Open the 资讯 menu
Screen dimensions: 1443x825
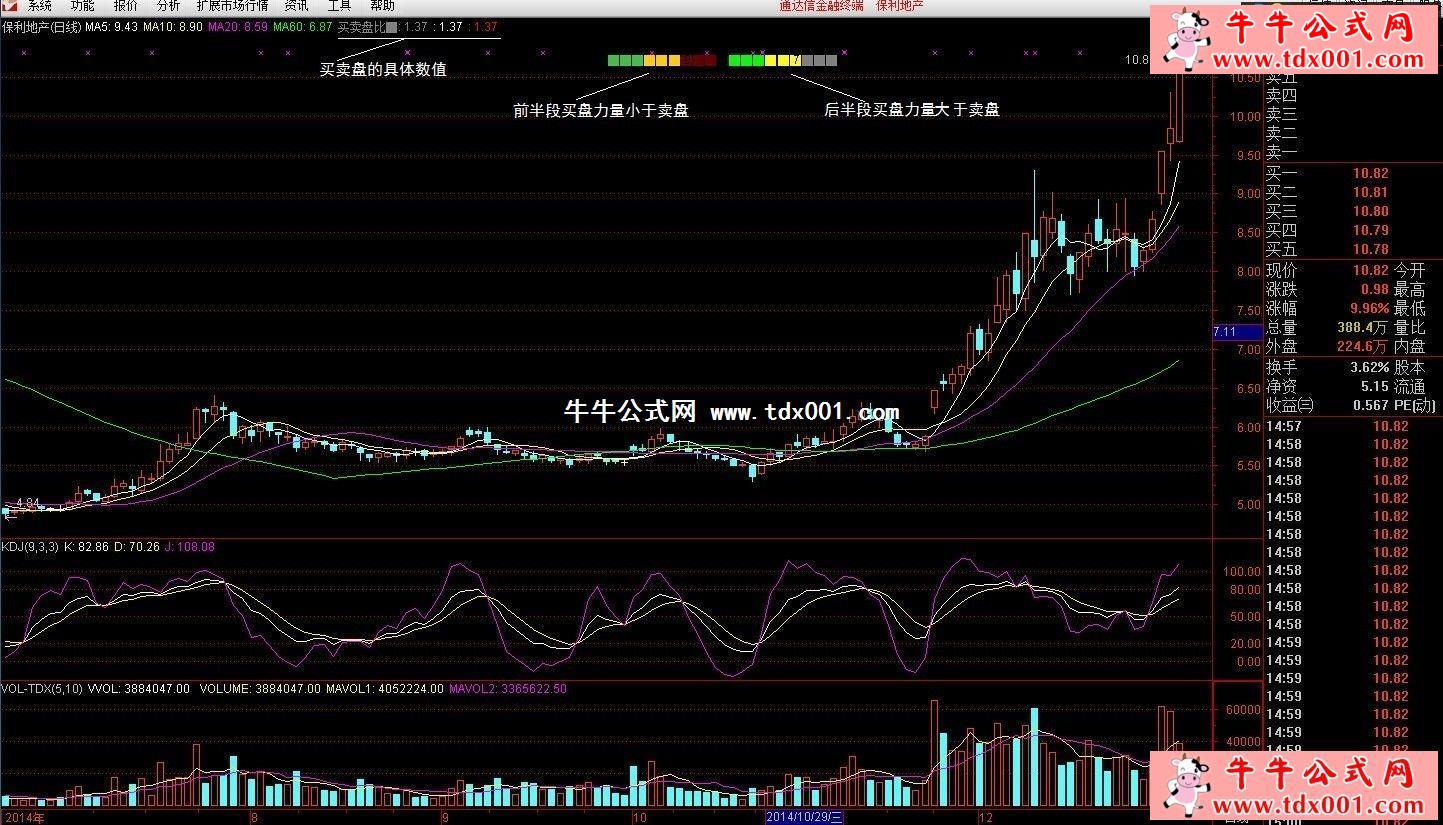pyautogui.click(x=297, y=5)
